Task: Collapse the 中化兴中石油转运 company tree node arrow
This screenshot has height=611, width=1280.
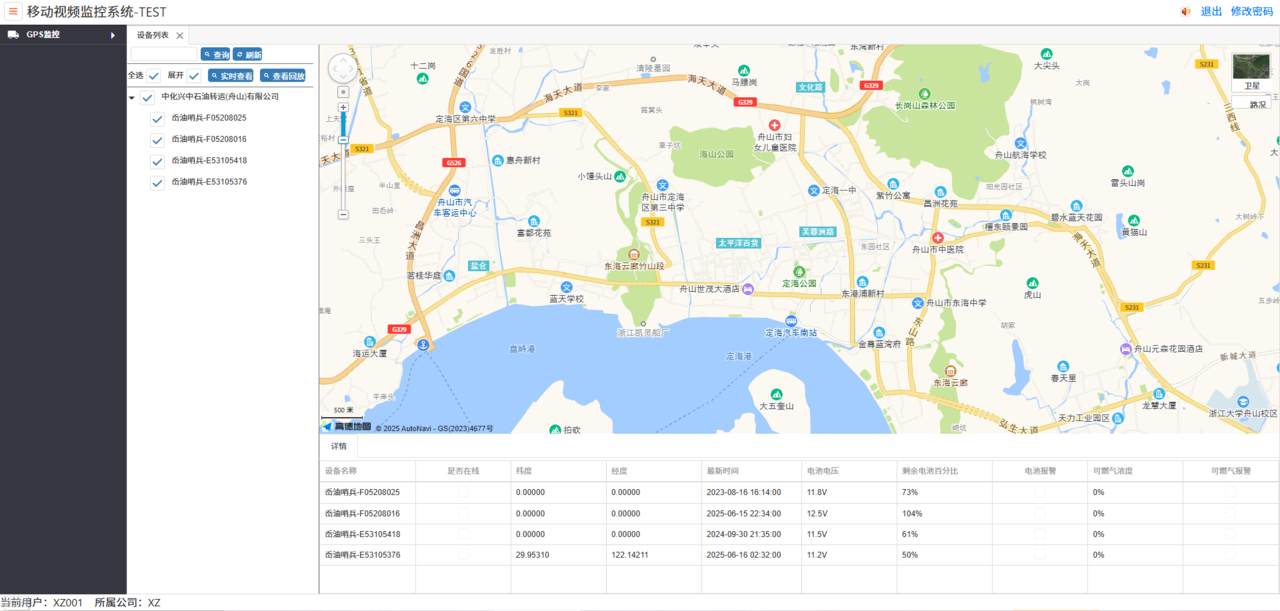Action: click(x=132, y=98)
